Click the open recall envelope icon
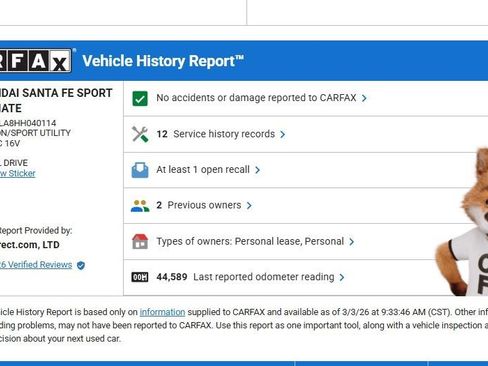The height and width of the screenshot is (366, 488). [x=140, y=170]
